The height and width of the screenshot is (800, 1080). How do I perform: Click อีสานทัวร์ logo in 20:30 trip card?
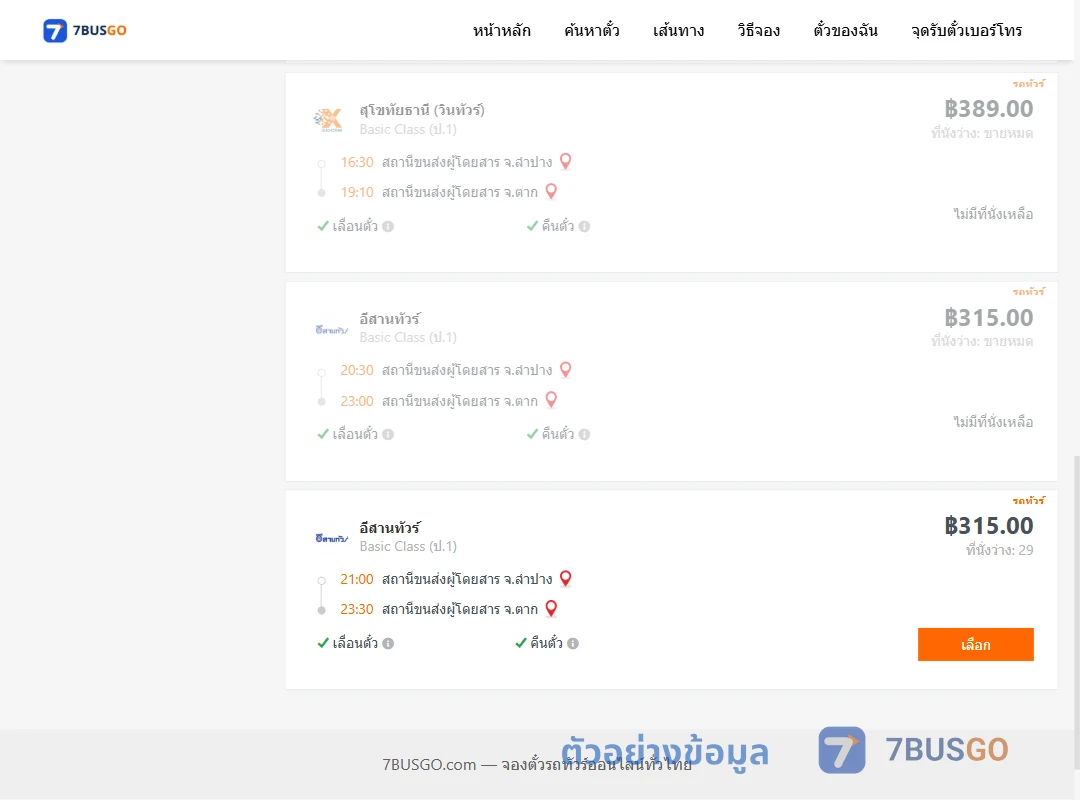[331, 329]
